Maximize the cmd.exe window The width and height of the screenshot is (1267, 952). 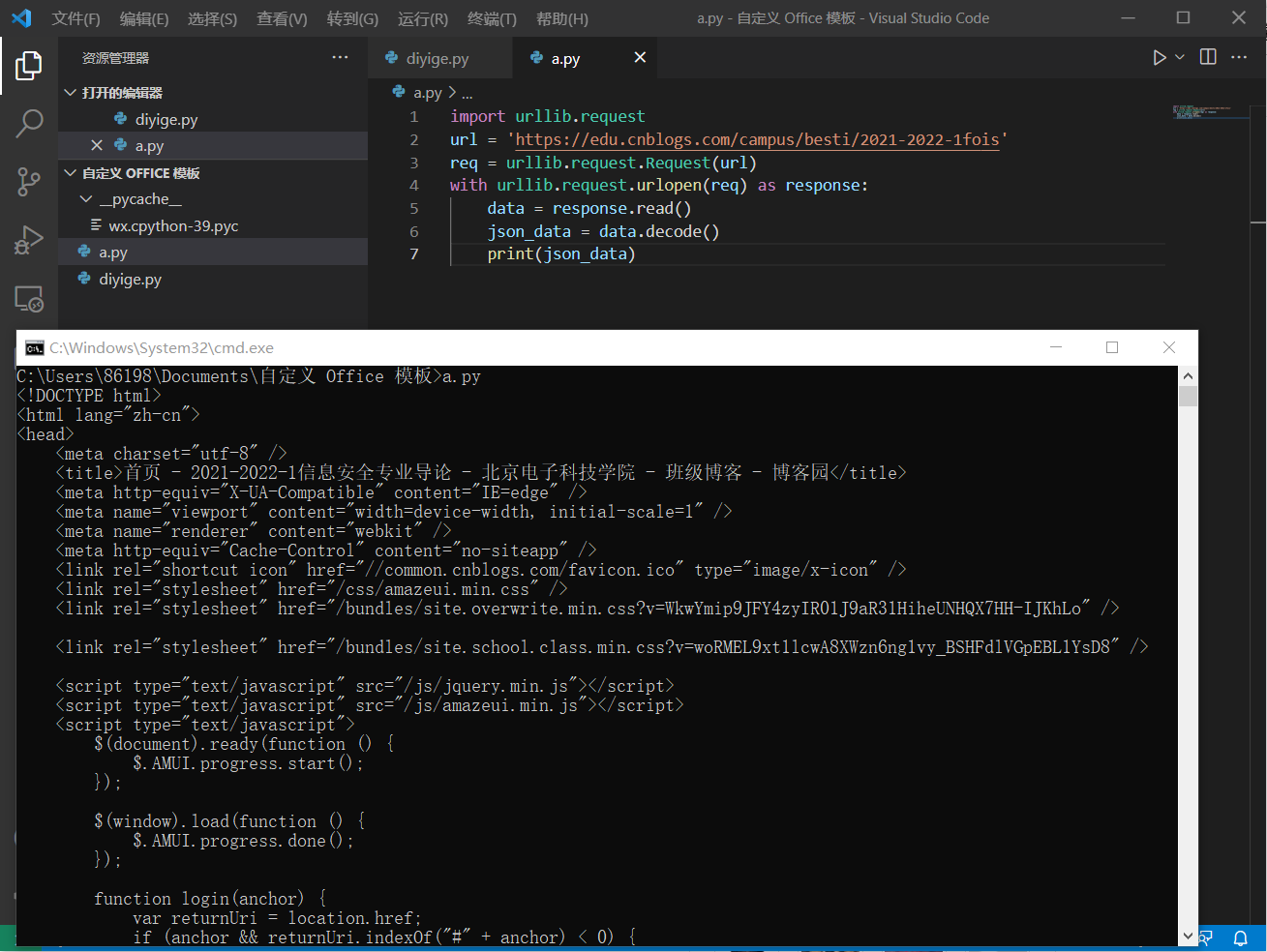(1112, 347)
